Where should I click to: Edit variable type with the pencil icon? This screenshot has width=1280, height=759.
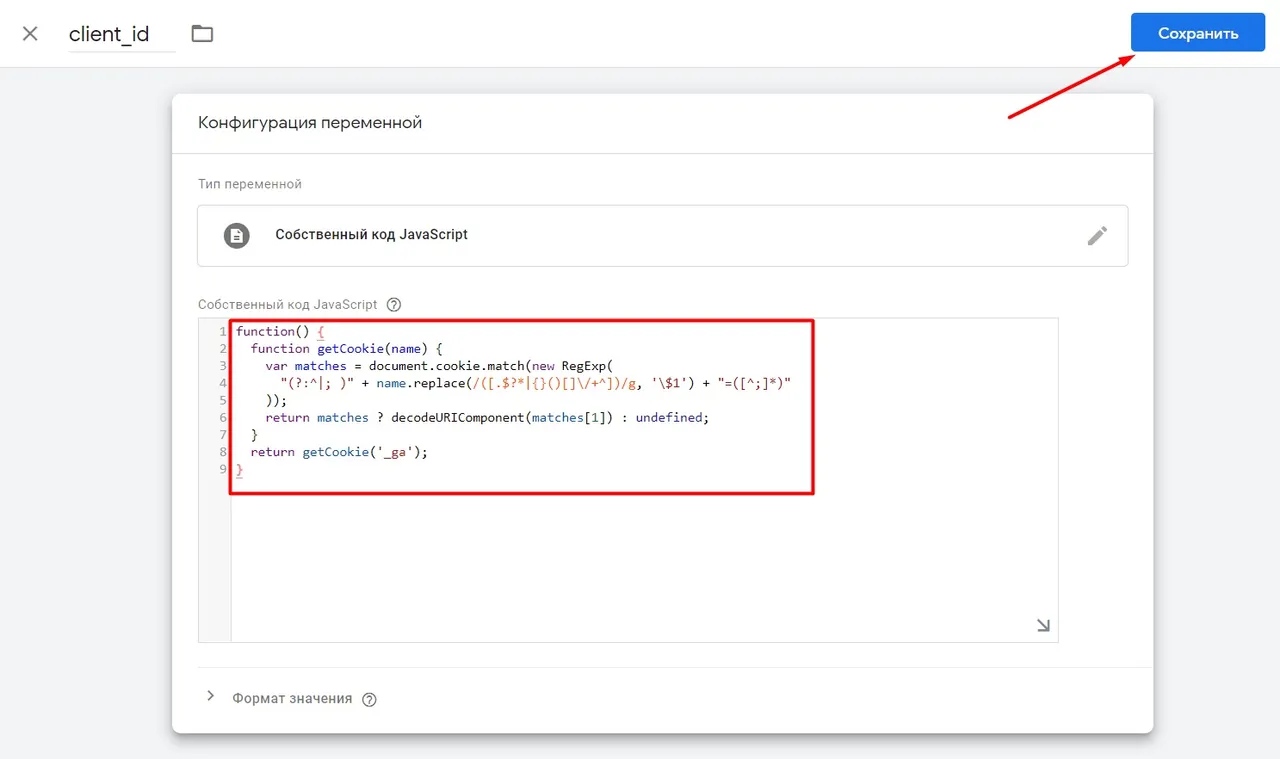pos(1097,236)
